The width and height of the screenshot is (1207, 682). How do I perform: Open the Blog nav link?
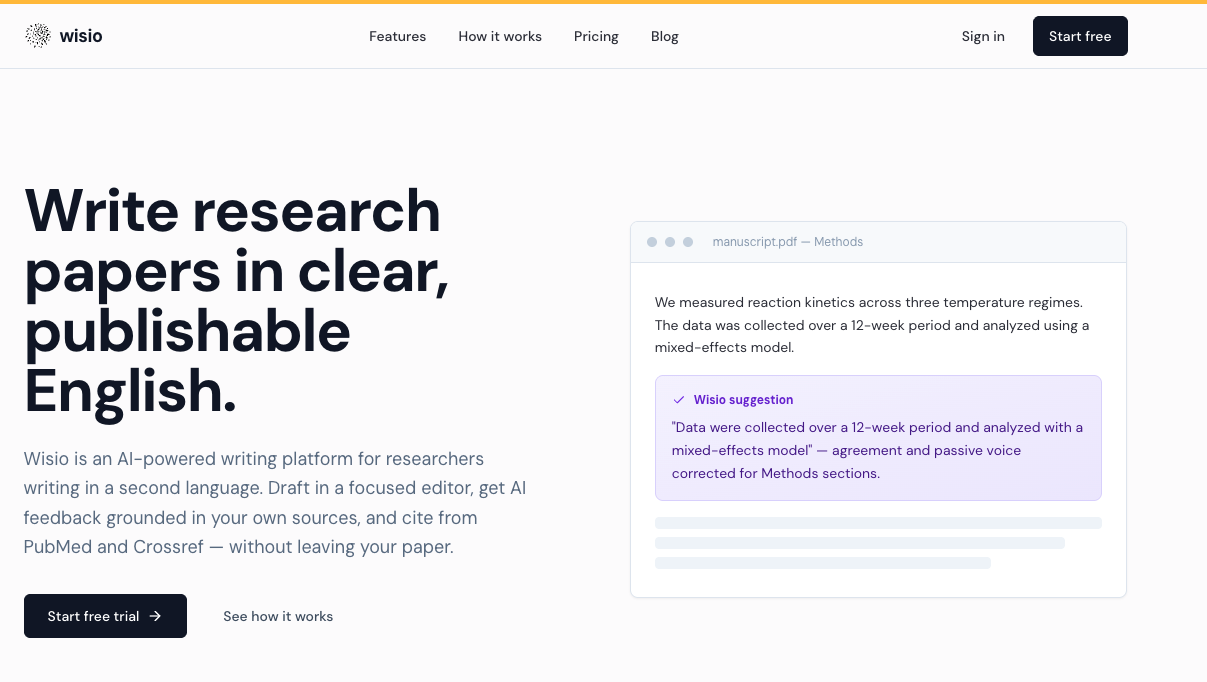pyautogui.click(x=665, y=36)
